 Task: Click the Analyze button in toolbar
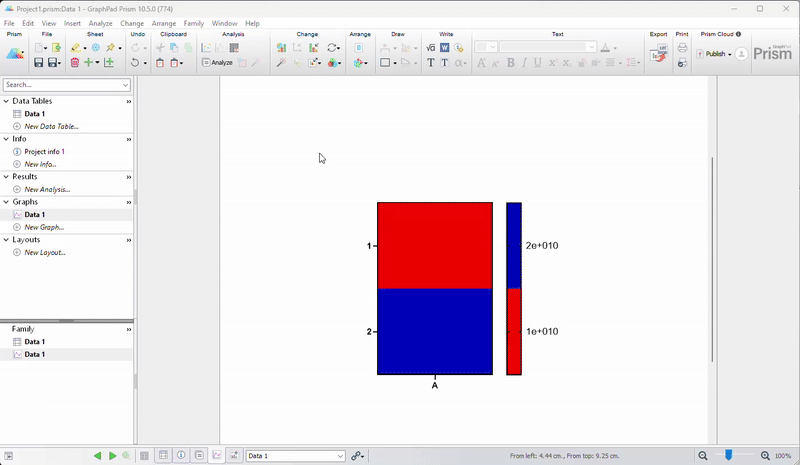217,63
